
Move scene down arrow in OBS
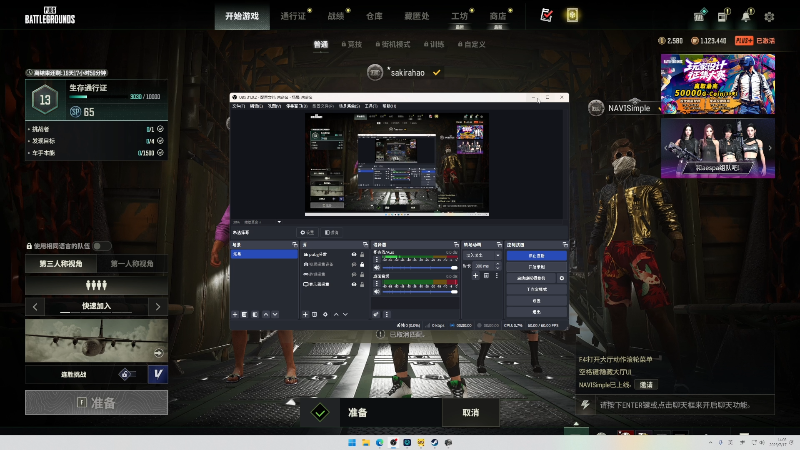275,314
